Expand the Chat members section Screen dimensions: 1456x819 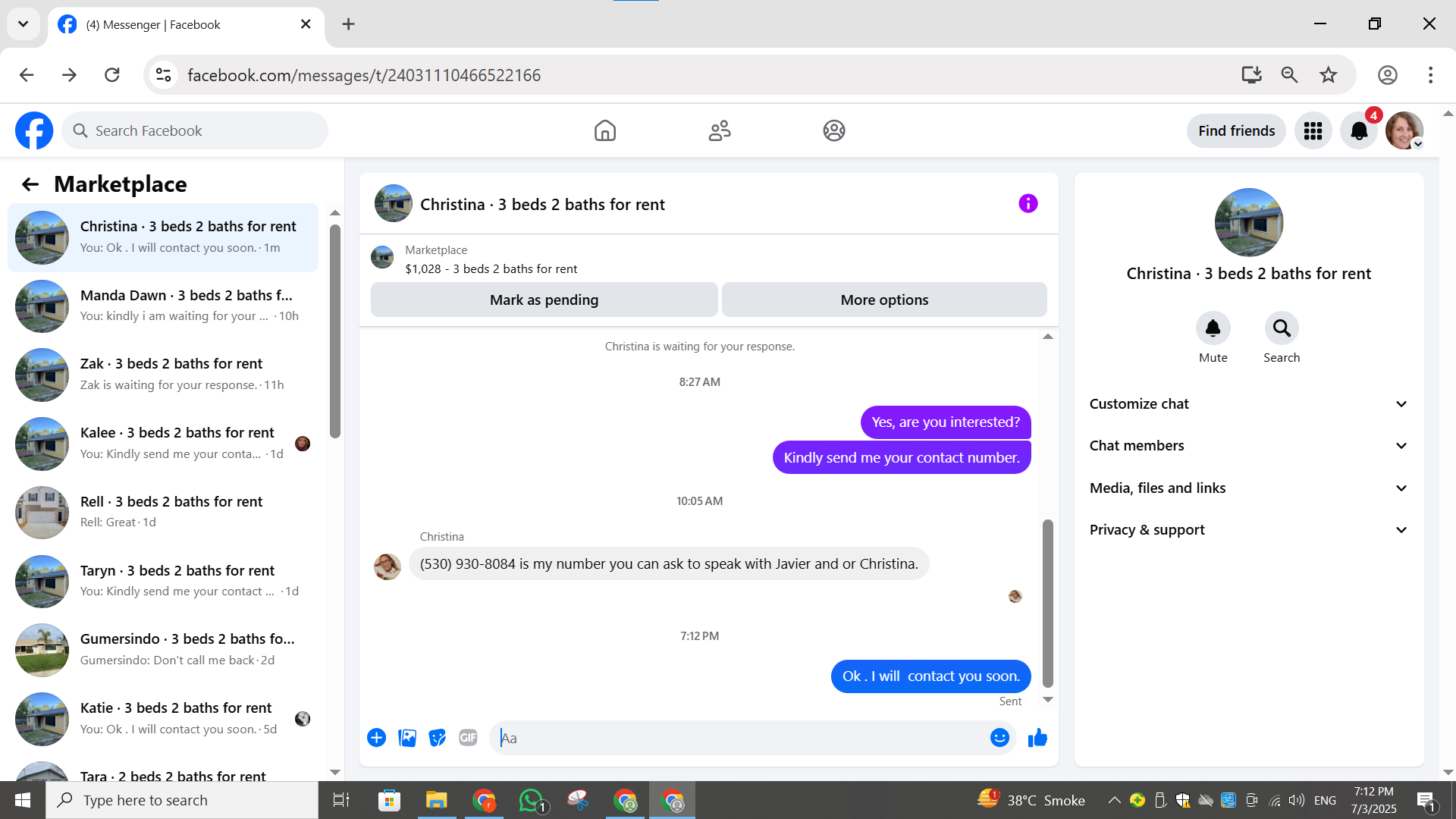pos(1248,446)
